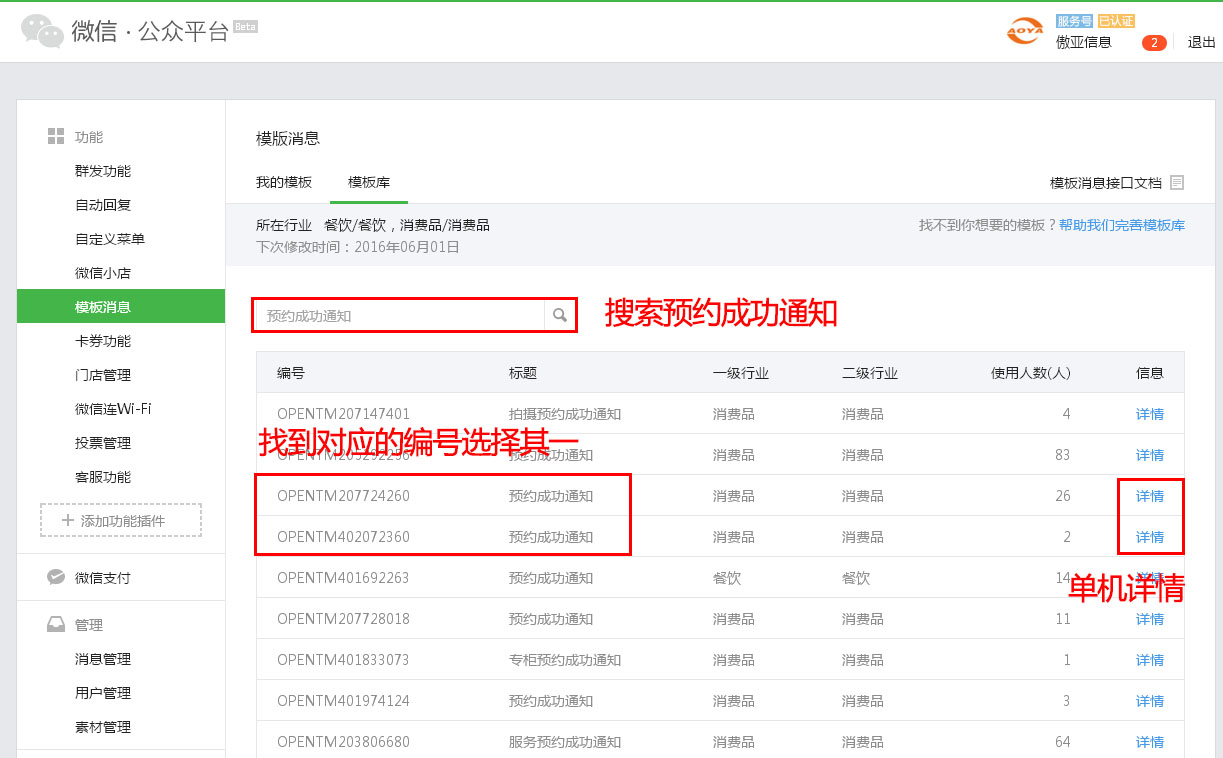The width and height of the screenshot is (1223, 758).
Task: Click the 管理 inbox icon in sidebar
Action: pos(56,625)
